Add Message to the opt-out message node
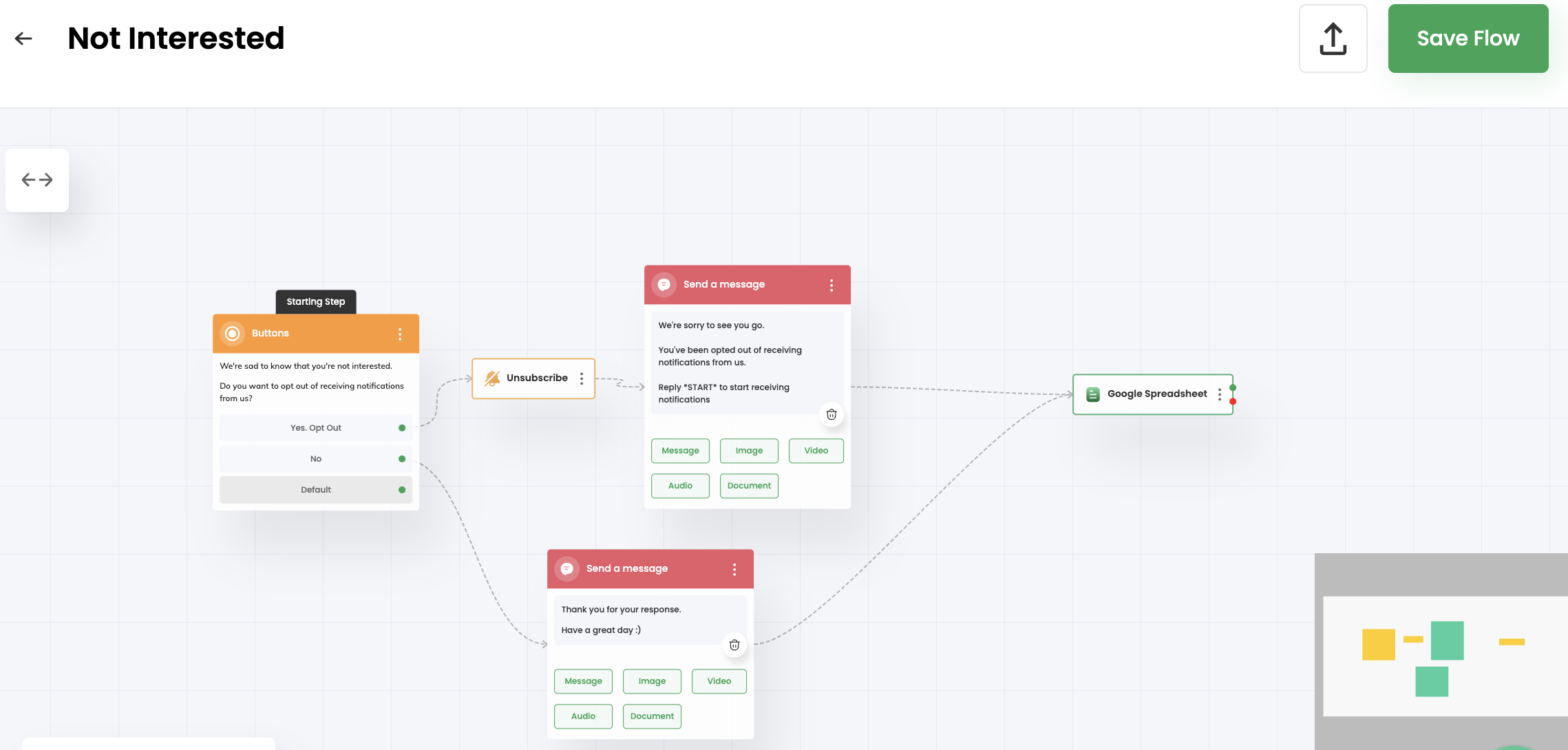 pos(680,451)
